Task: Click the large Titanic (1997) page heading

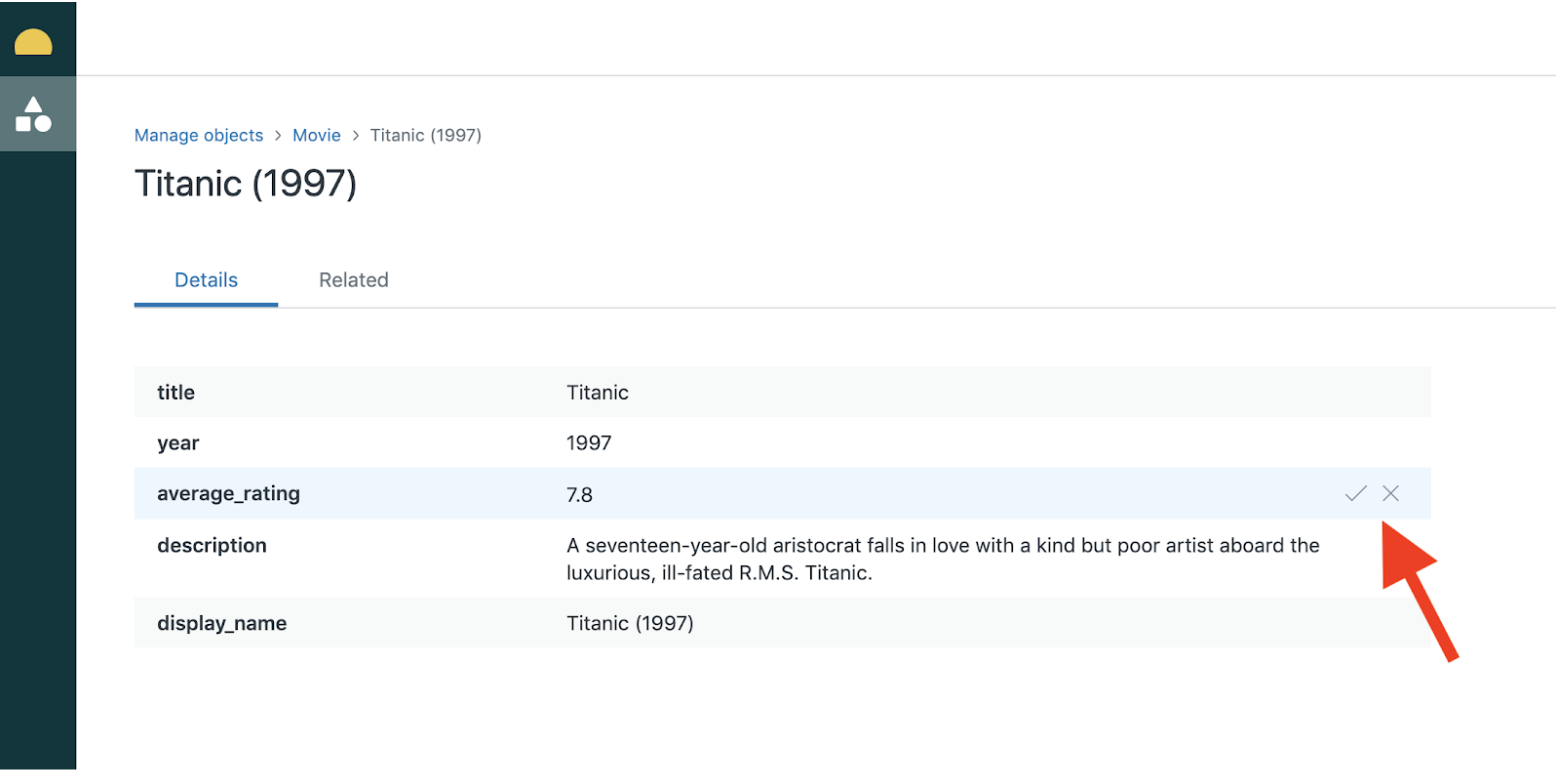Action: coord(245,184)
